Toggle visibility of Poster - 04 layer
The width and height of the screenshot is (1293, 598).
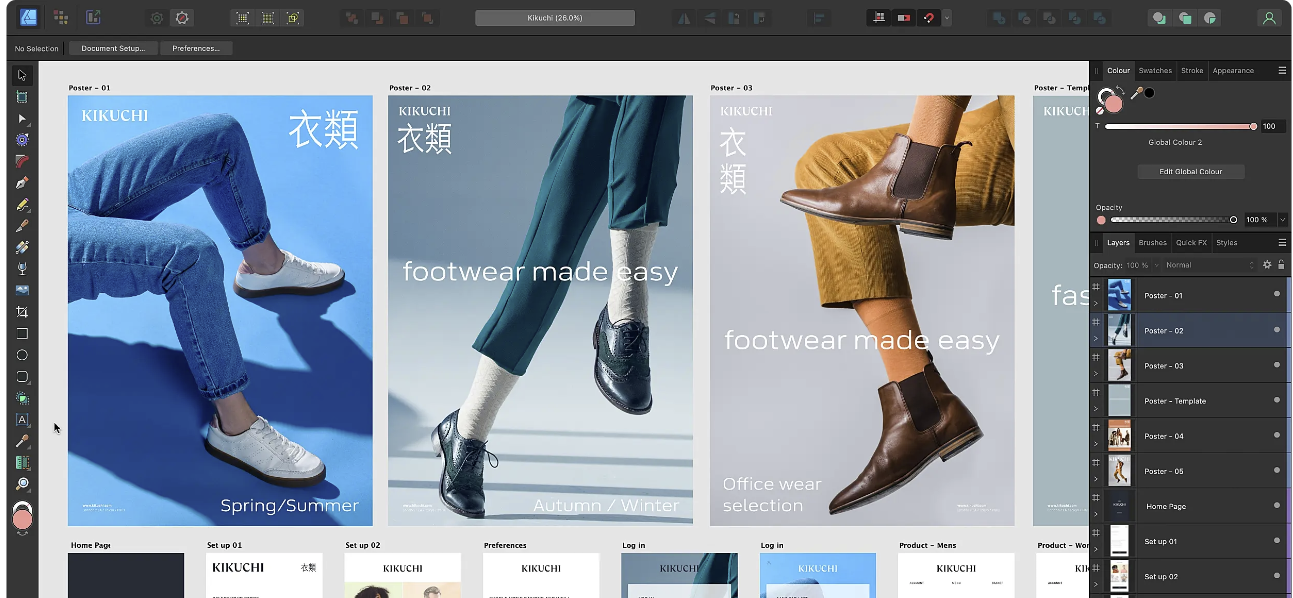1277,435
